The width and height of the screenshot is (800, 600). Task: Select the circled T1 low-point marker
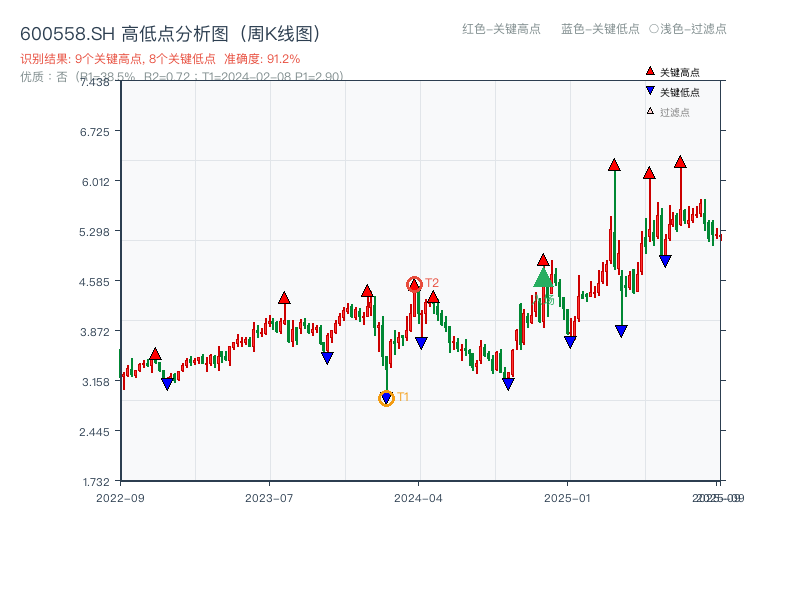click(x=386, y=397)
